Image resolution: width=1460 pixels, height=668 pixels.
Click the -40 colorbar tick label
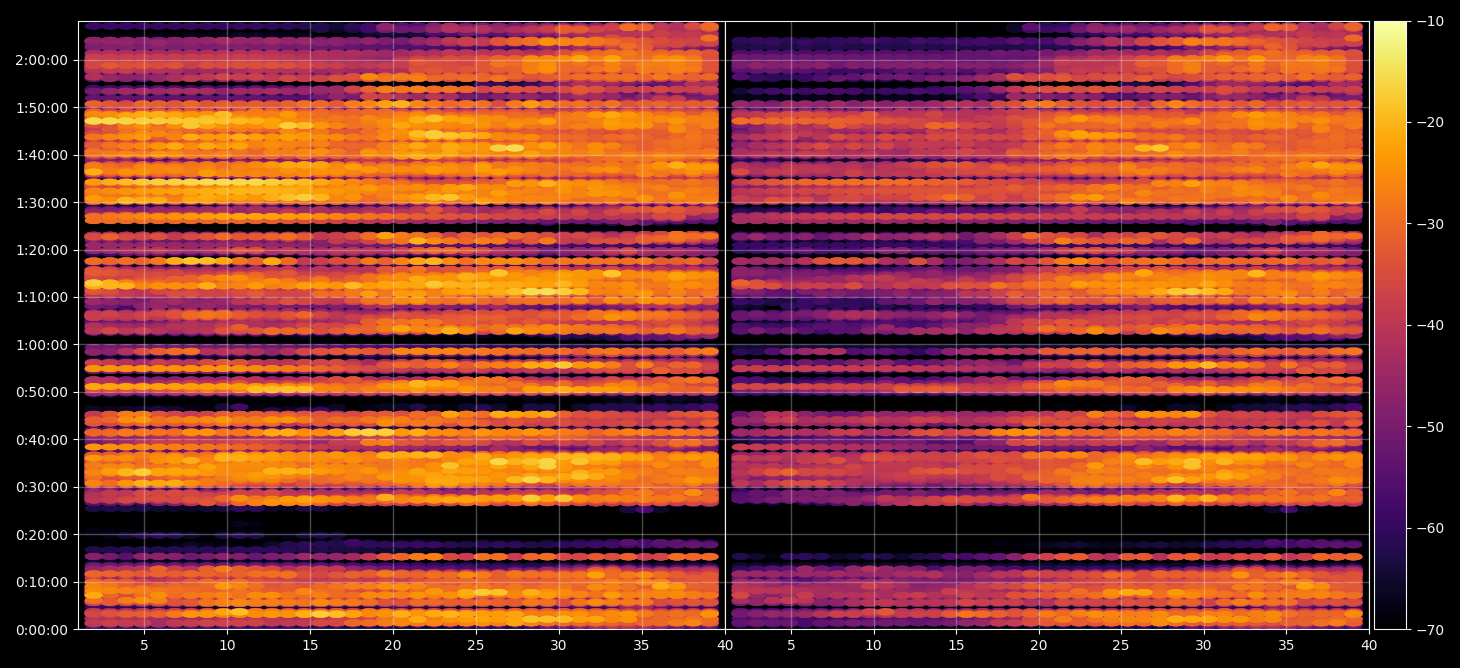(1429, 325)
